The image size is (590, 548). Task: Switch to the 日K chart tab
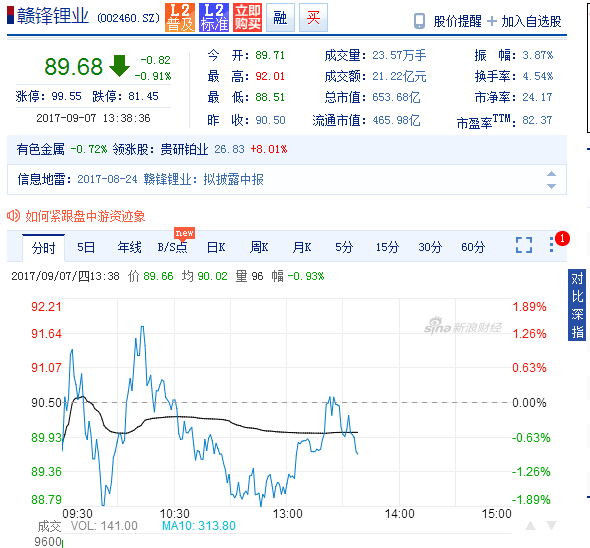click(216, 247)
